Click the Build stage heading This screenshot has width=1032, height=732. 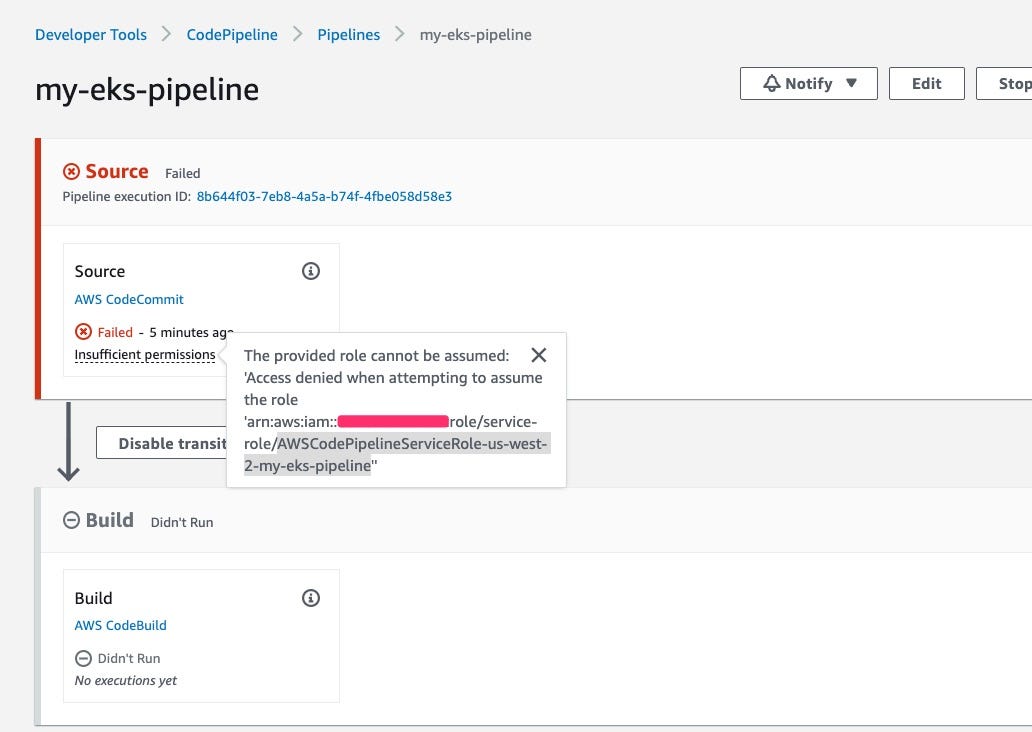tap(110, 521)
